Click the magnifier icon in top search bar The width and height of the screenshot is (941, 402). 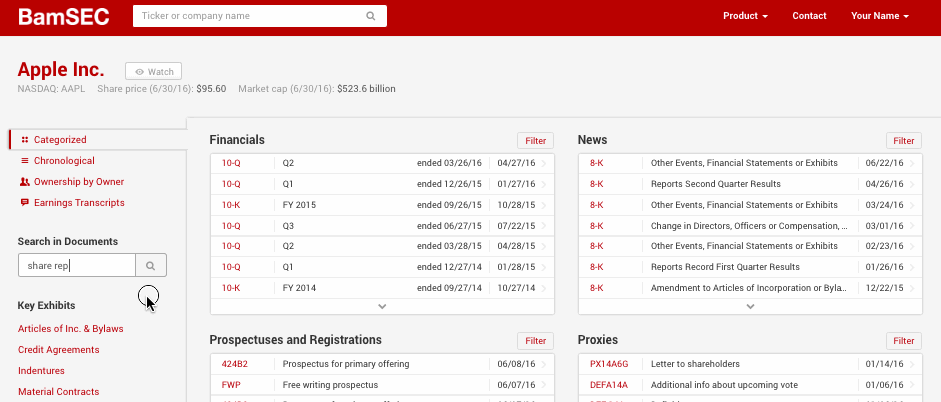[371, 16]
